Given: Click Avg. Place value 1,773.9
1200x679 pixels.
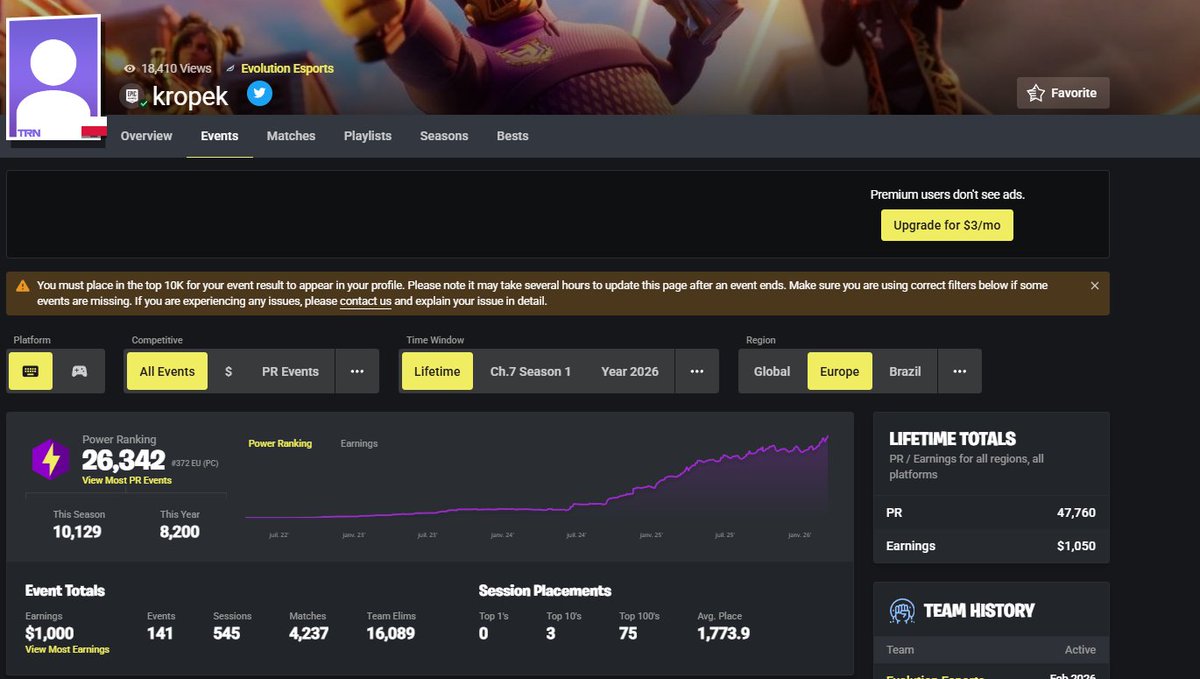Looking at the screenshot, I should click(x=724, y=633).
